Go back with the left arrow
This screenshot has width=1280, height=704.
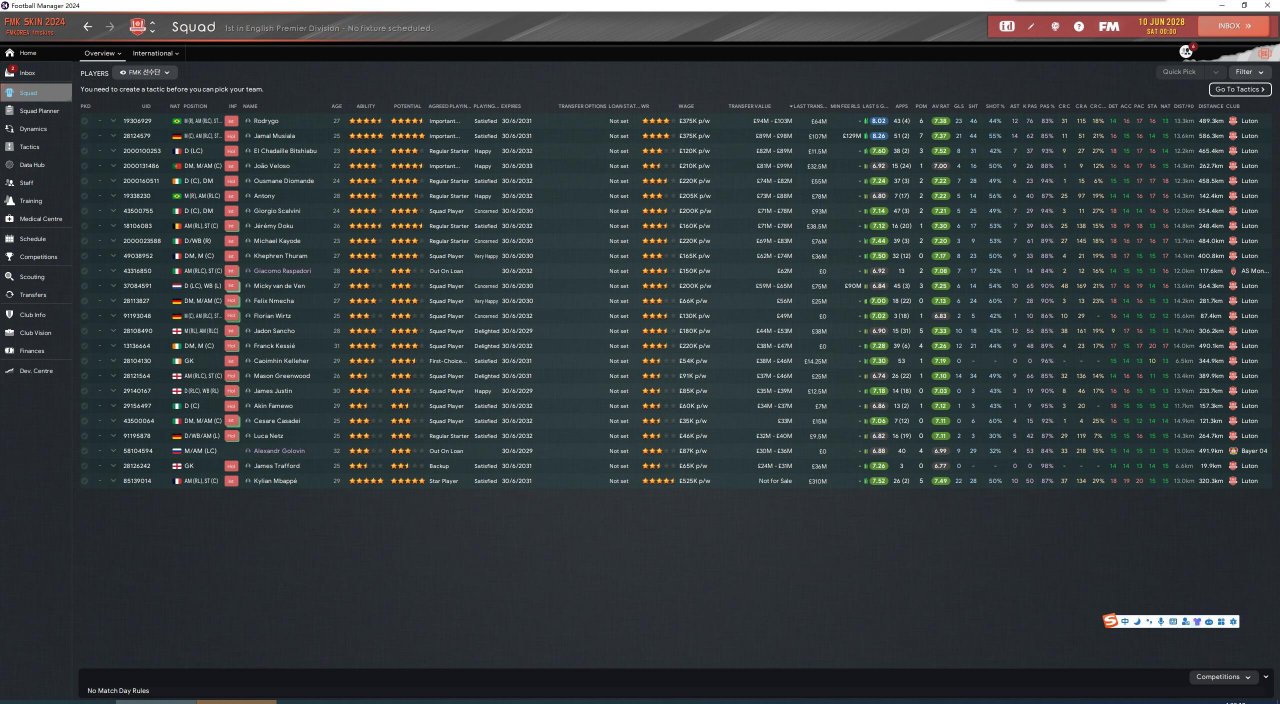88,27
